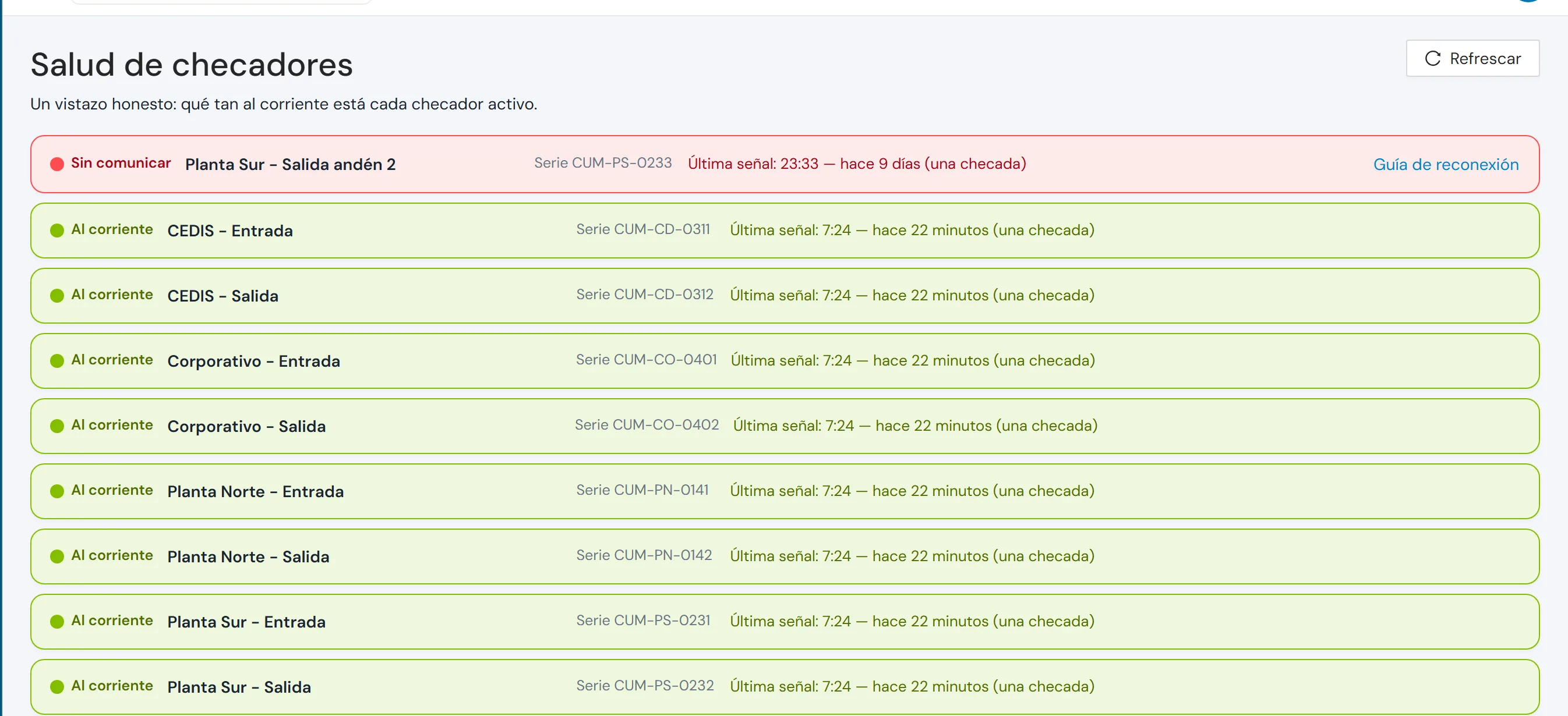
Task: Select the Planta Sur – Entrada checker name
Action: pos(246,621)
